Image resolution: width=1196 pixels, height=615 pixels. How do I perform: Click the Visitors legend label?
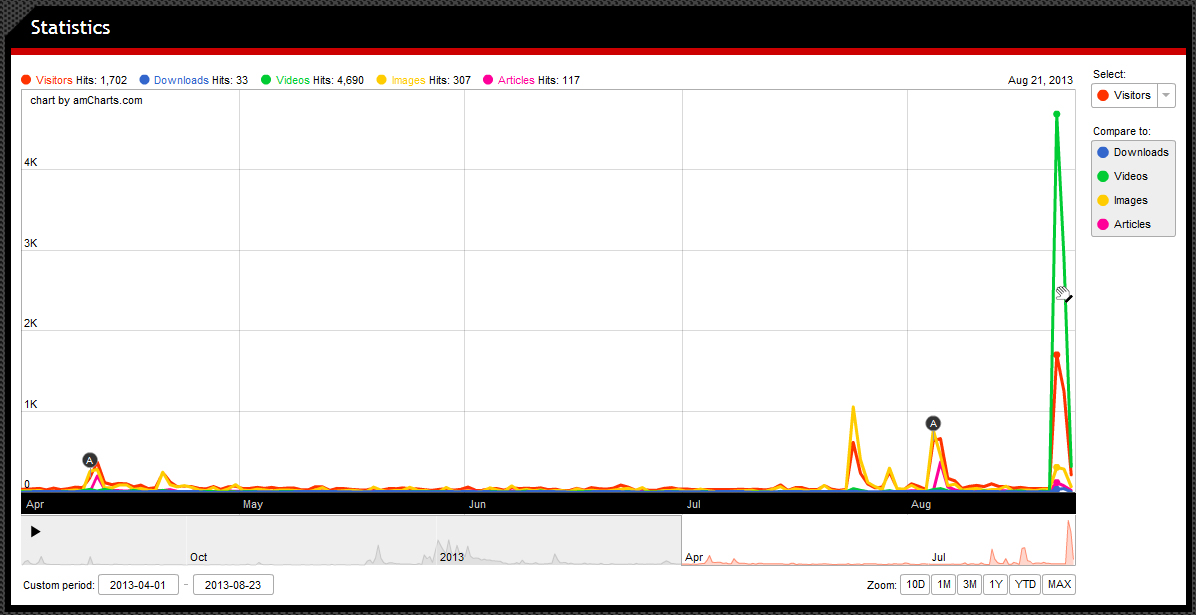click(54, 80)
